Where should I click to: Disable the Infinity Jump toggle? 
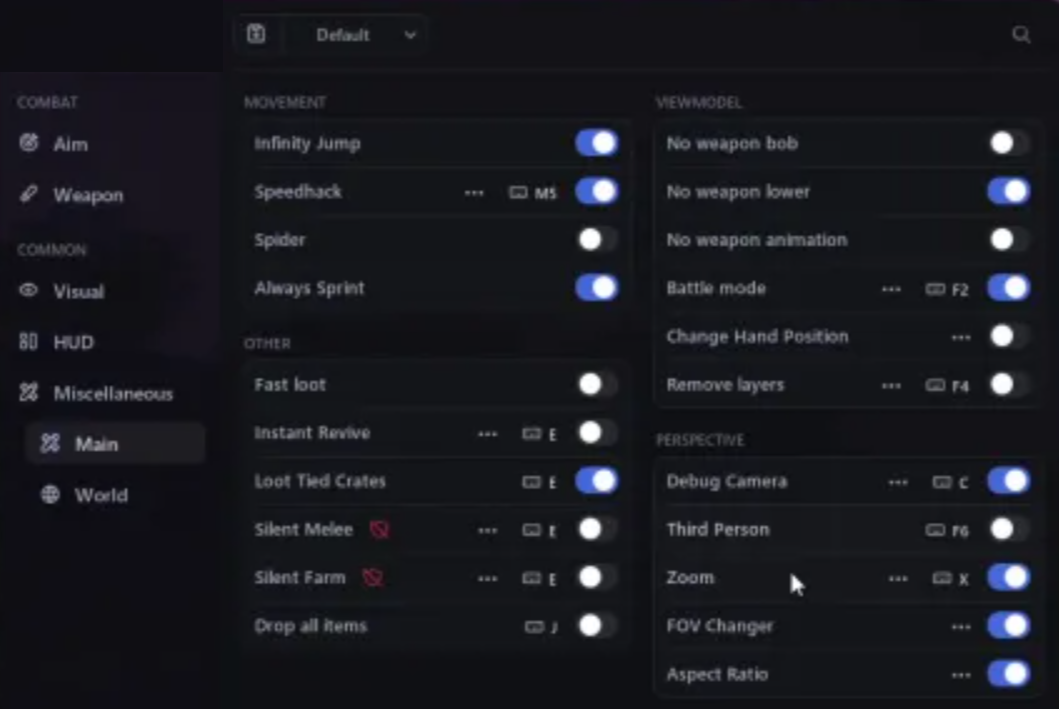tap(596, 143)
